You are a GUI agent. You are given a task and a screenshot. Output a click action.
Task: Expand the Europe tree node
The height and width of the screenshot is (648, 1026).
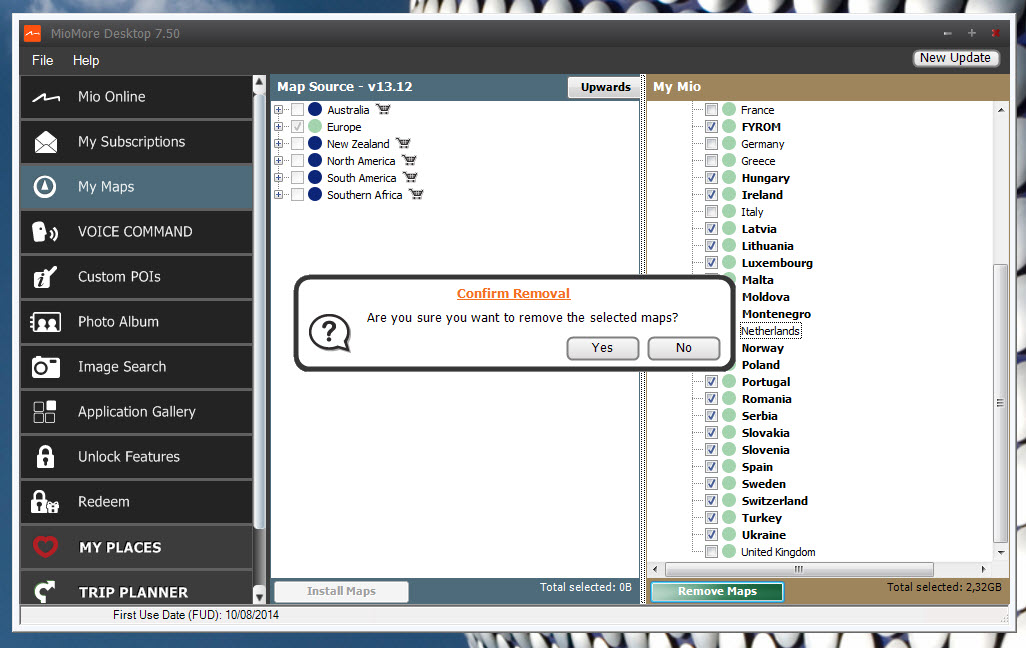pos(279,126)
